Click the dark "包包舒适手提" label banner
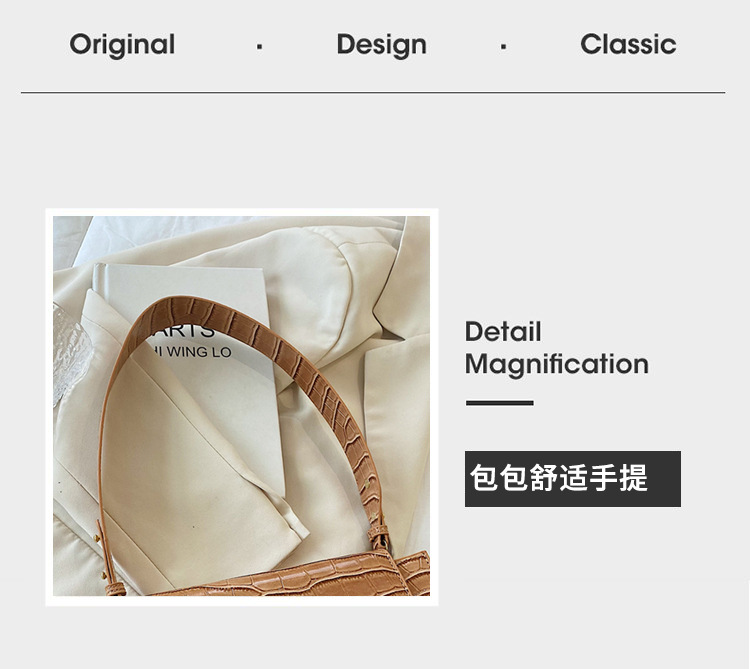The height and width of the screenshot is (669, 750). coord(573,479)
